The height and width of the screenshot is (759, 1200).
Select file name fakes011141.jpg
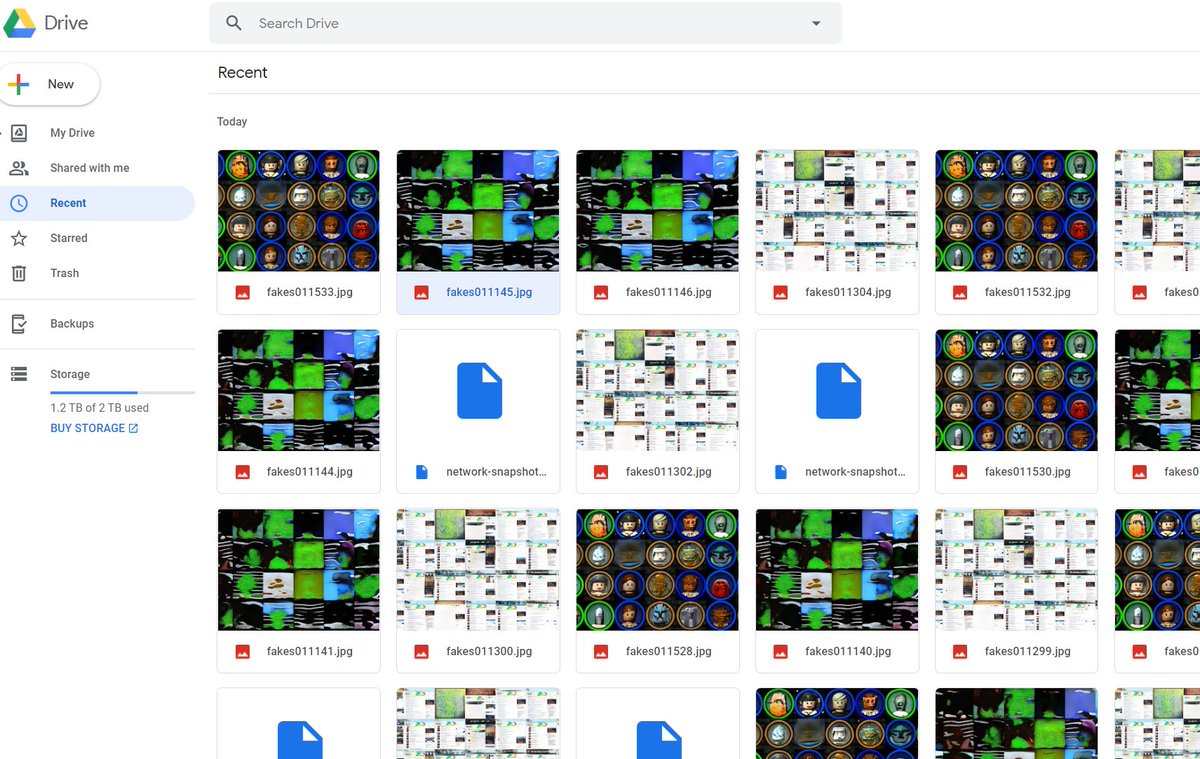click(x=309, y=651)
